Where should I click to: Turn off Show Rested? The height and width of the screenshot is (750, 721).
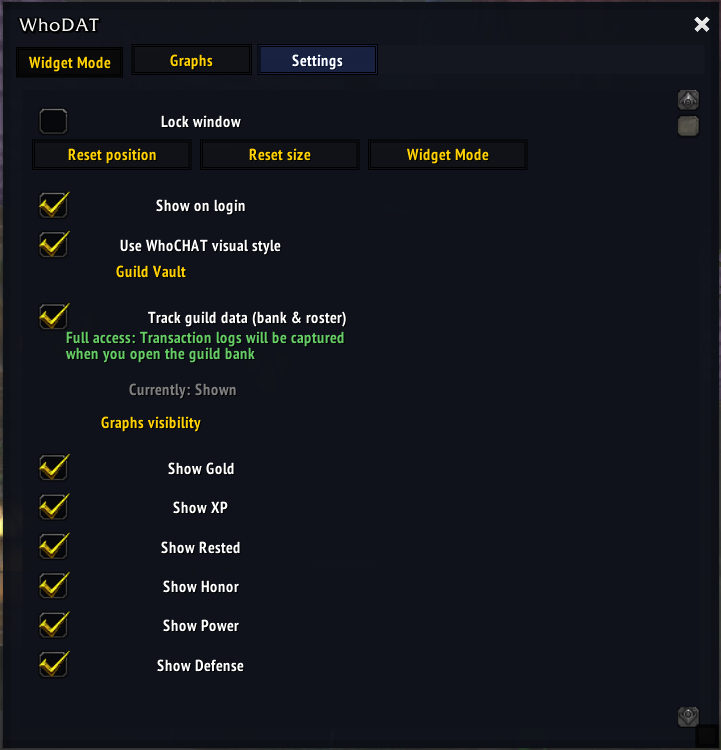click(53, 546)
